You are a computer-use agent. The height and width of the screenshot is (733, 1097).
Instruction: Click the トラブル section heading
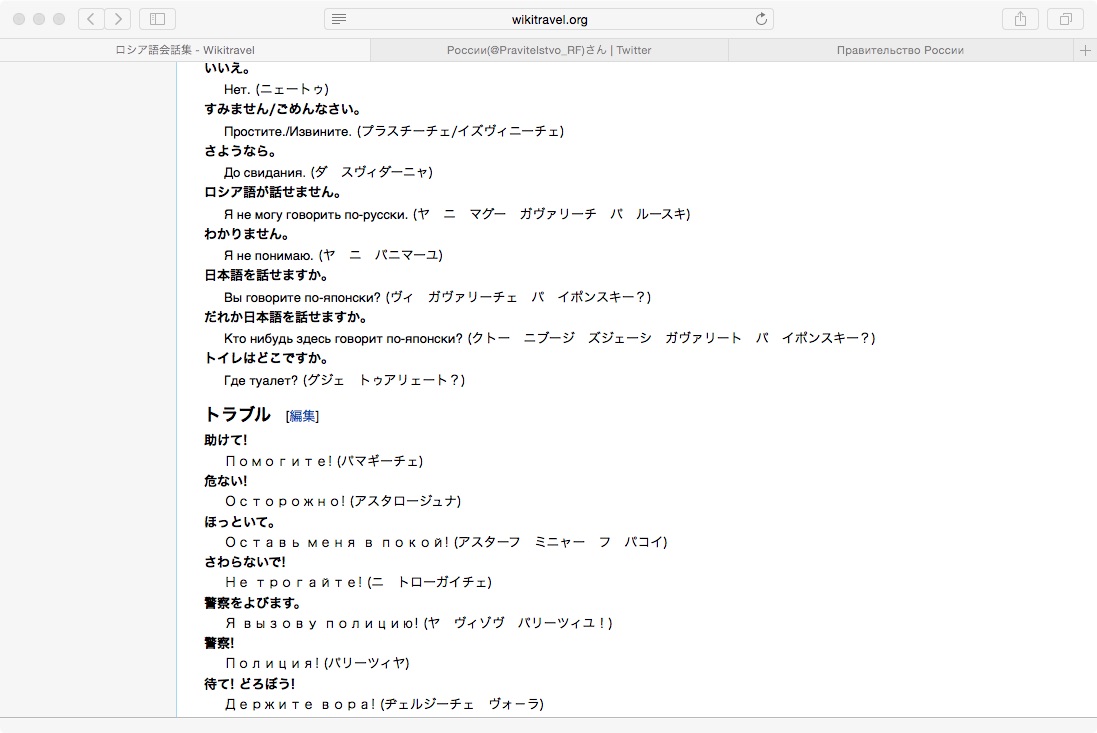click(x=237, y=414)
